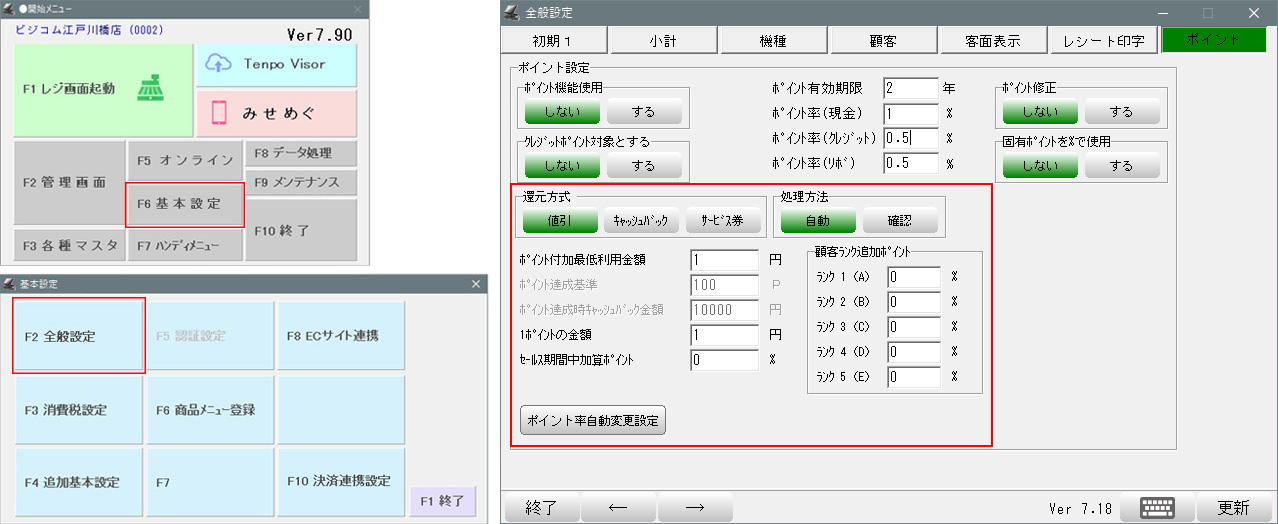The image size is (1278, 524).
Task: Select 確認 as 処理方法
Action: coord(900,220)
